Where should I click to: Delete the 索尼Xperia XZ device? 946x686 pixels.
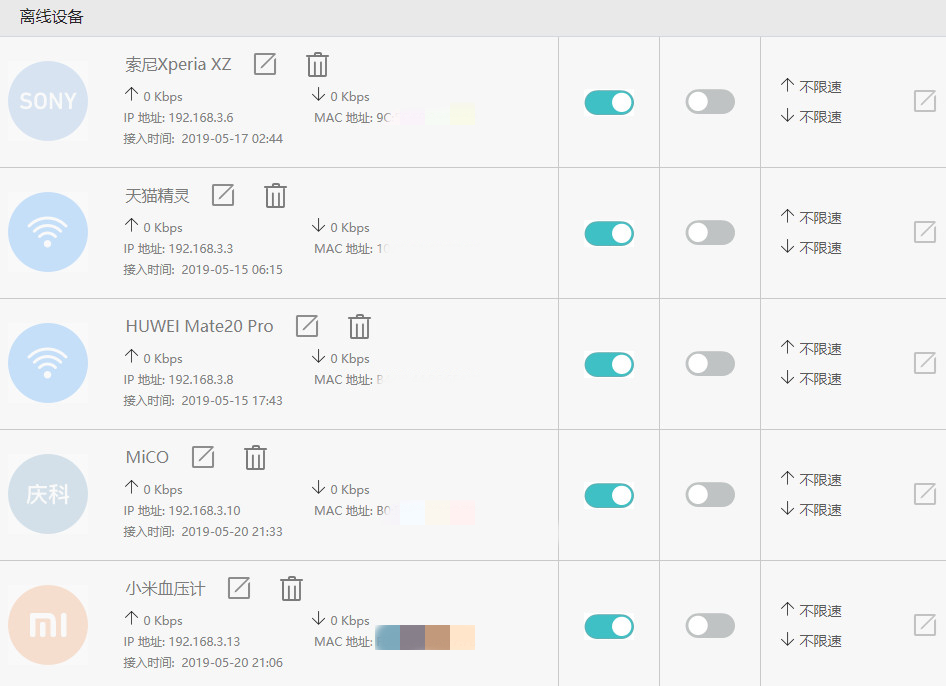(317, 65)
